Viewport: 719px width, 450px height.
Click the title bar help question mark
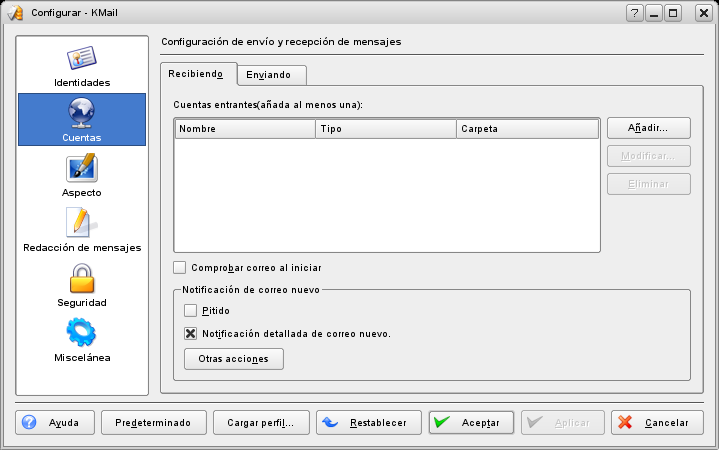pyautogui.click(x=635, y=13)
